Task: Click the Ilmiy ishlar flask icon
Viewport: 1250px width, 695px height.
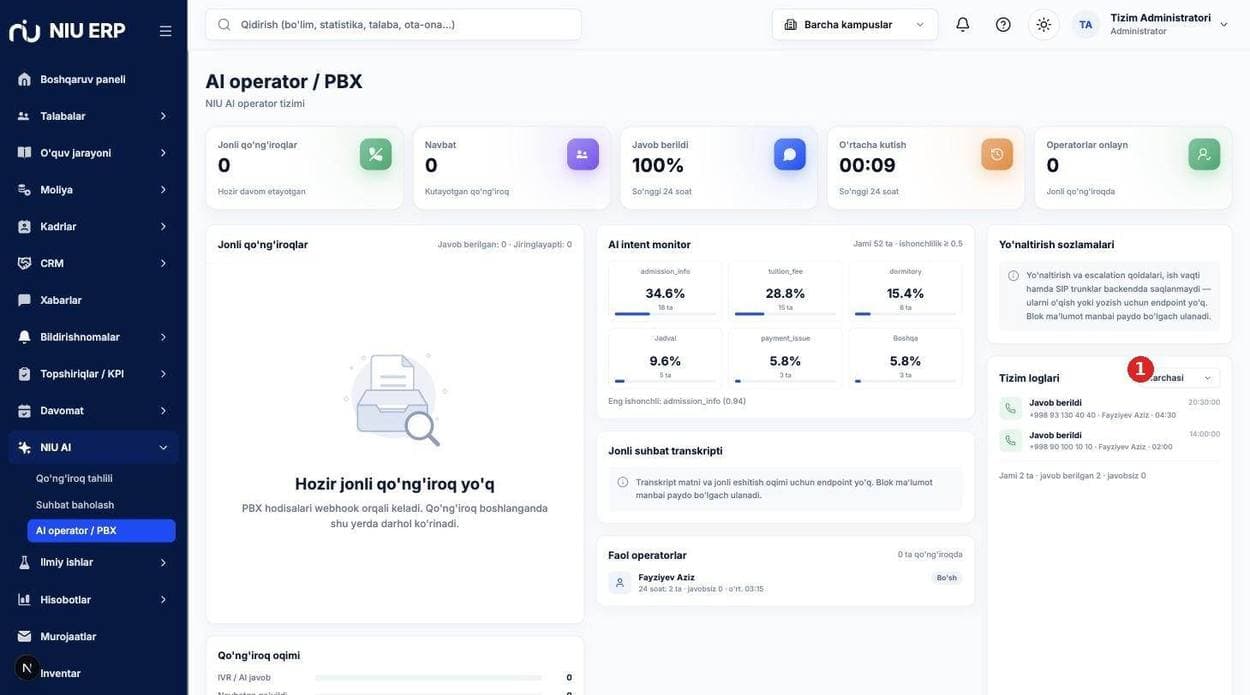Action: 24,562
